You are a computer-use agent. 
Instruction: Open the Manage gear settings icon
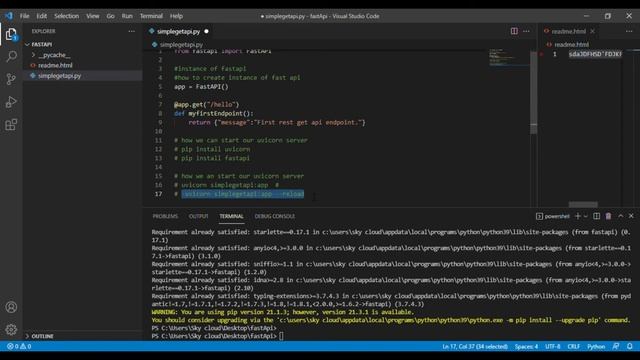[x=11, y=329]
